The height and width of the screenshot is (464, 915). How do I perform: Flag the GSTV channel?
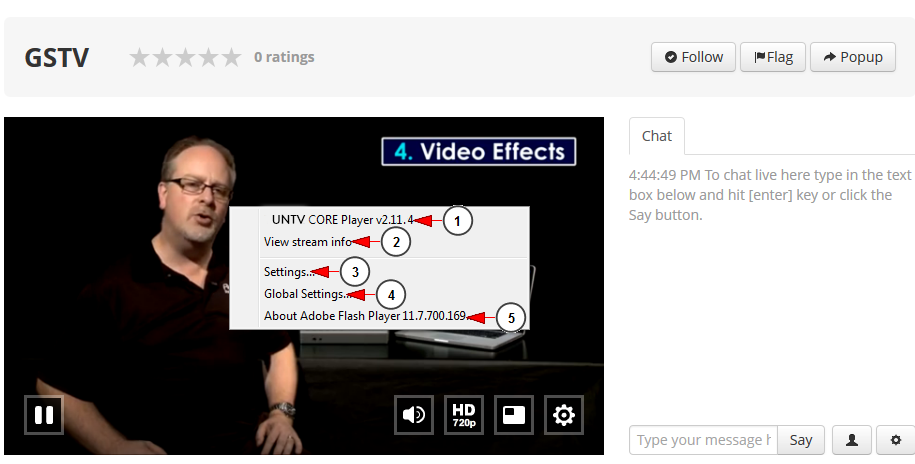773,57
